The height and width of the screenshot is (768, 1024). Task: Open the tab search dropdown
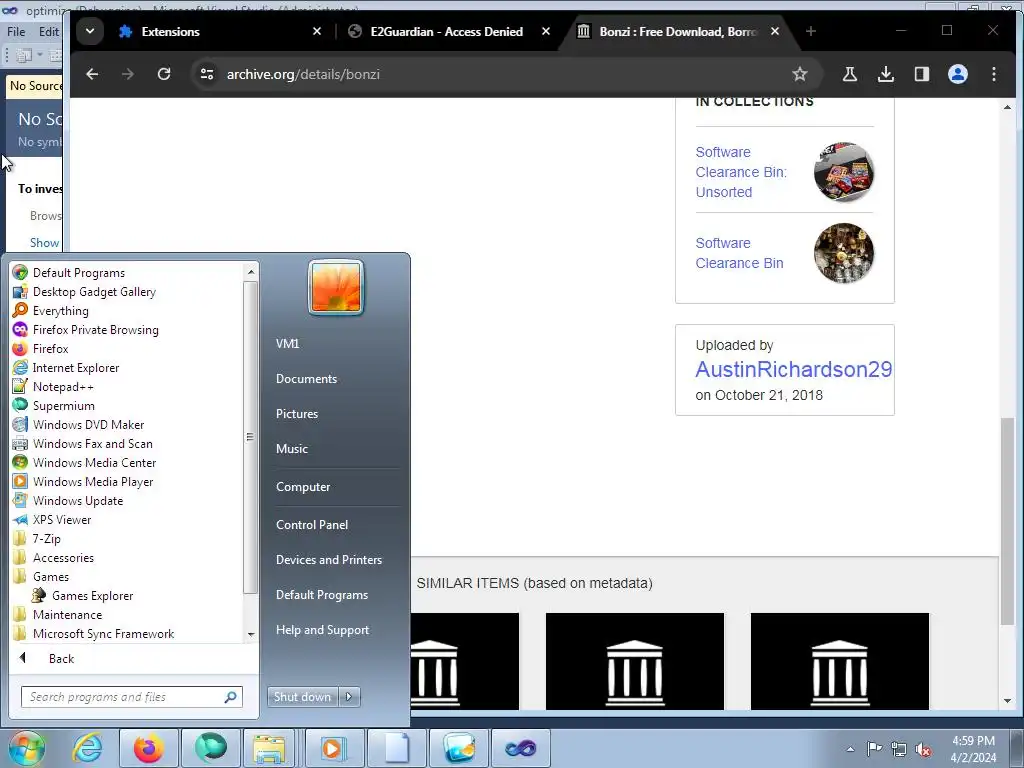pyautogui.click(x=90, y=31)
